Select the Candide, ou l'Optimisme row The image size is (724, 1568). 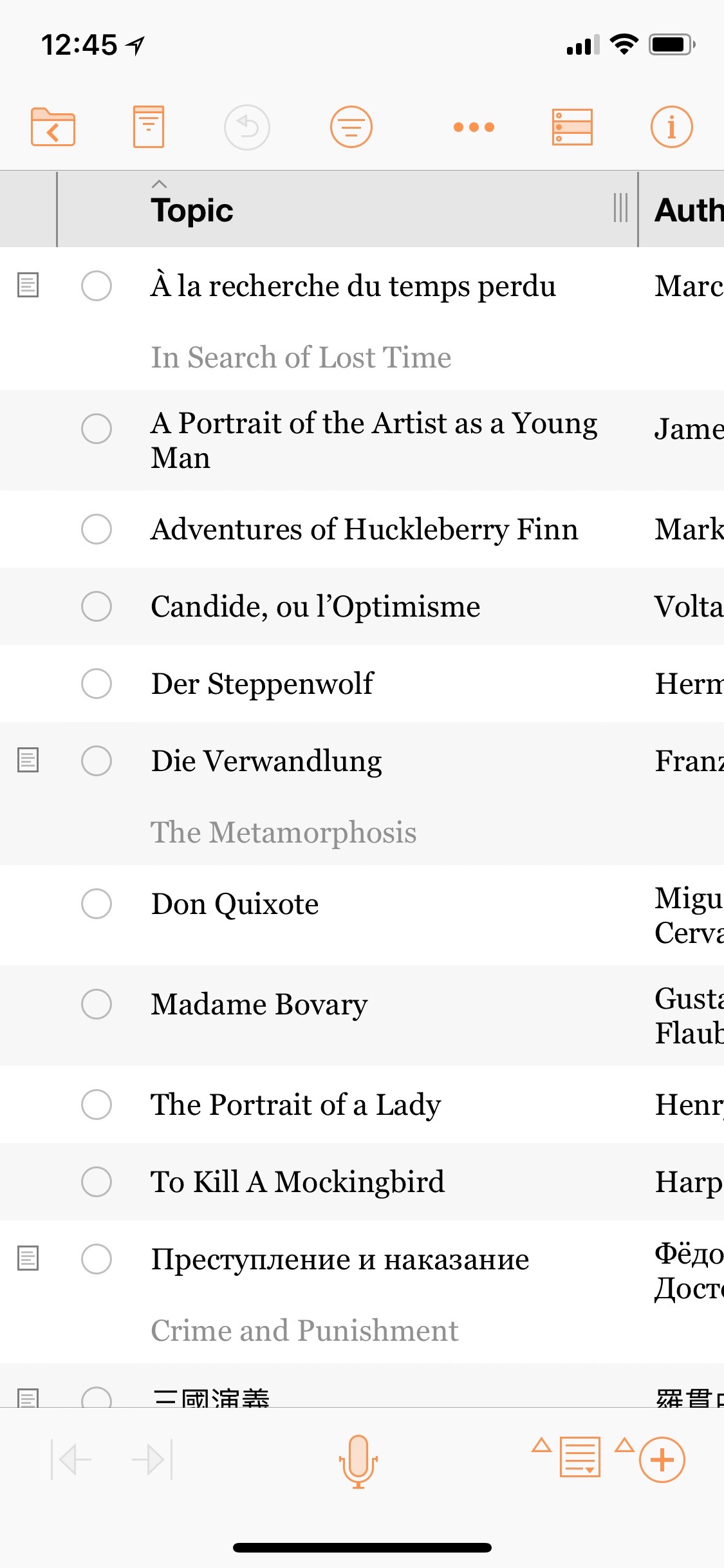point(362,606)
